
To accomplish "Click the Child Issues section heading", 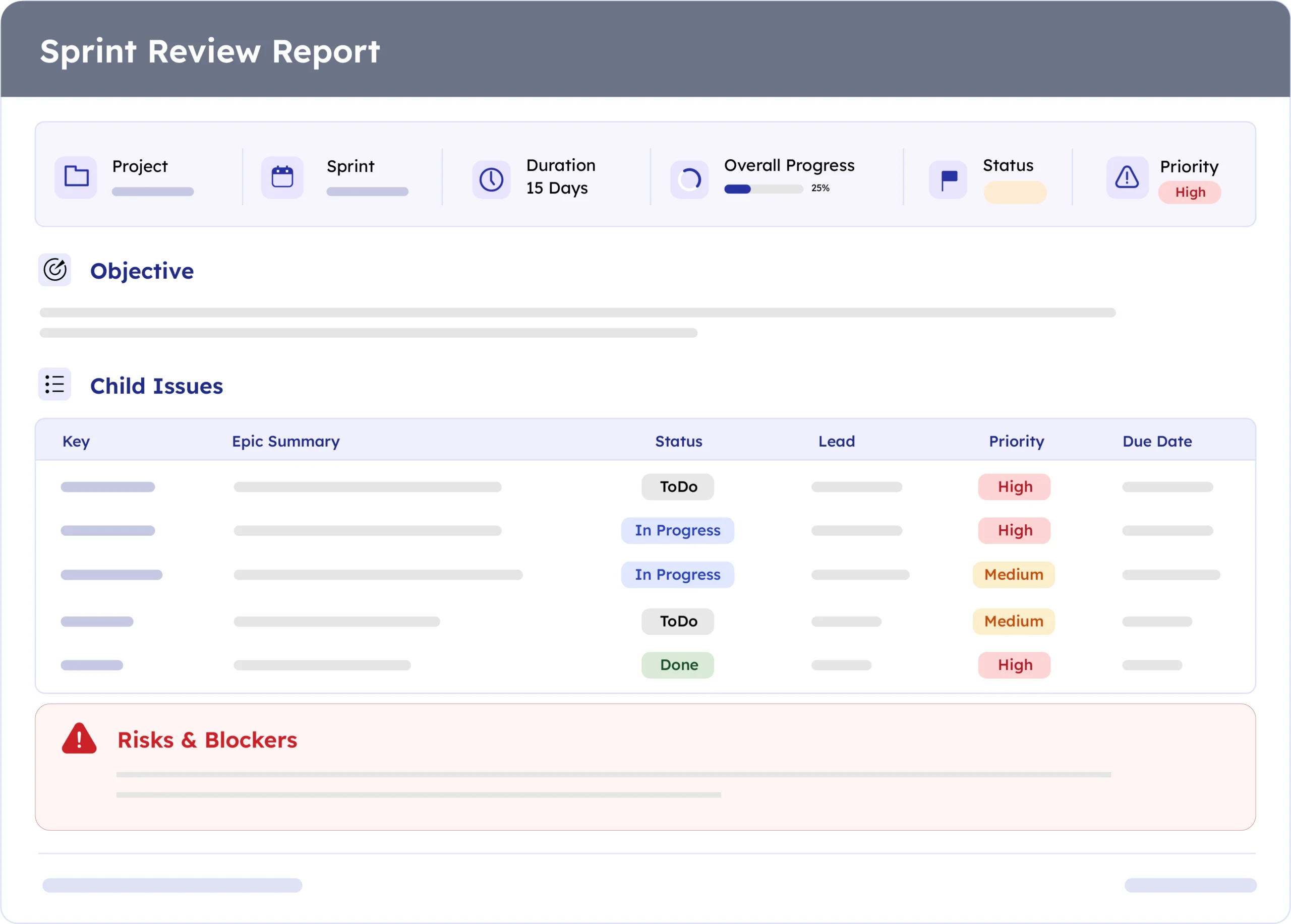I will coord(156,386).
